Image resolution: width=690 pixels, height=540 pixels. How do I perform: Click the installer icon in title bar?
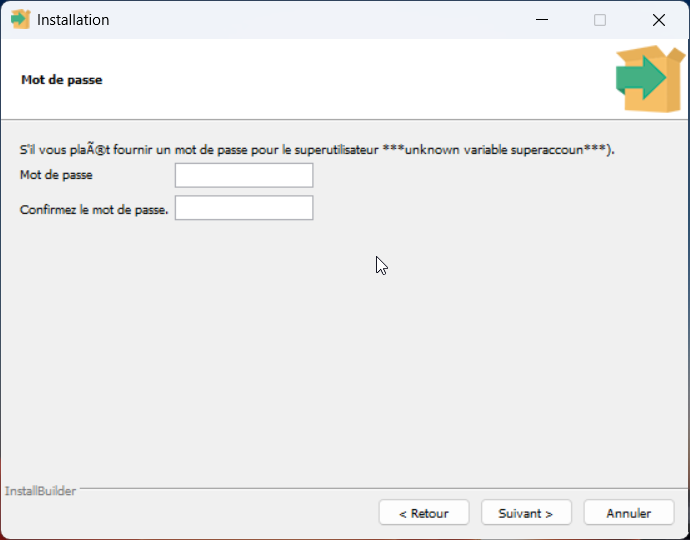20,20
